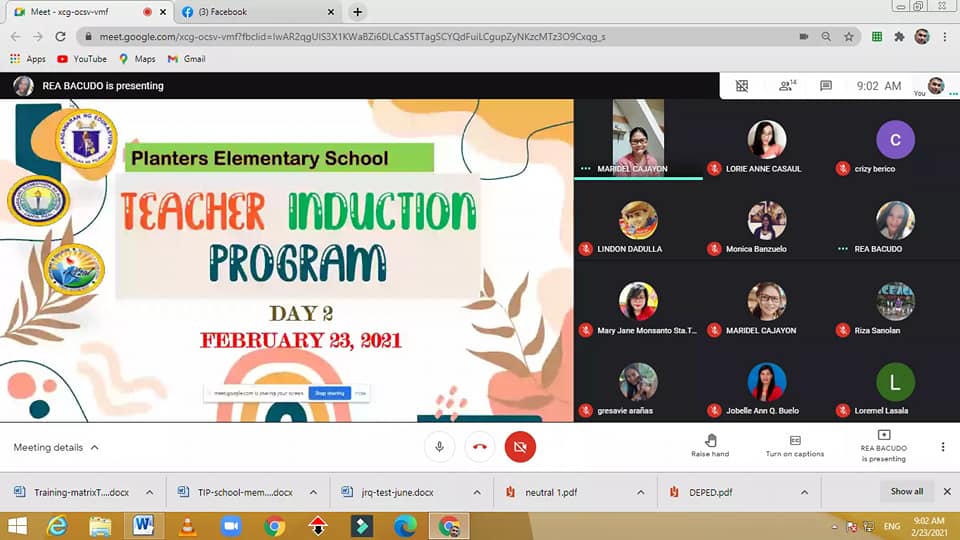Open the Chrome three-dot menu
The width and height of the screenshot is (960, 540).
coord(945,37)
